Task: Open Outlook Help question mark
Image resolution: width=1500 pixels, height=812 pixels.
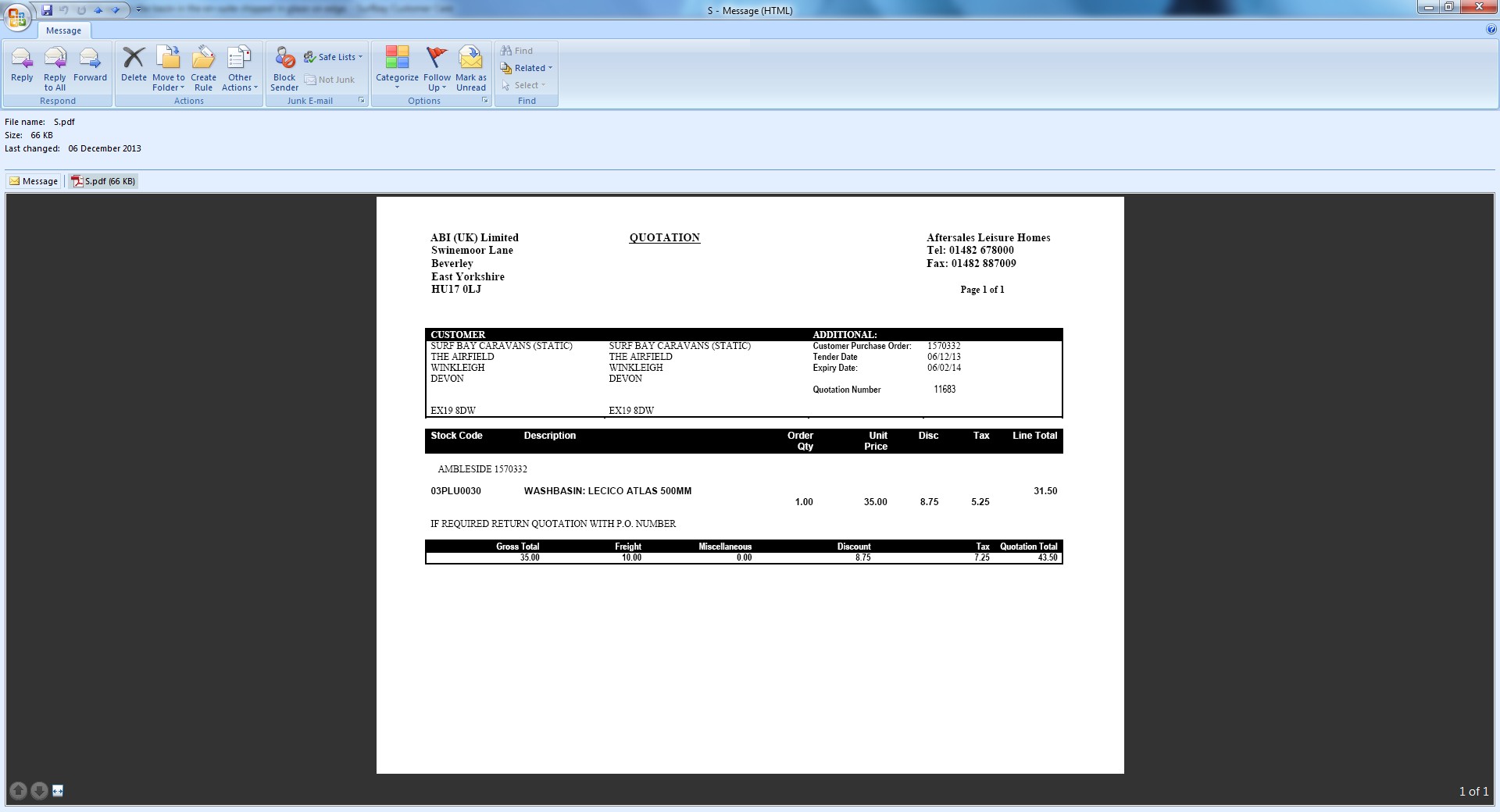Action: pyautogui.click(x=1491, y=30)
